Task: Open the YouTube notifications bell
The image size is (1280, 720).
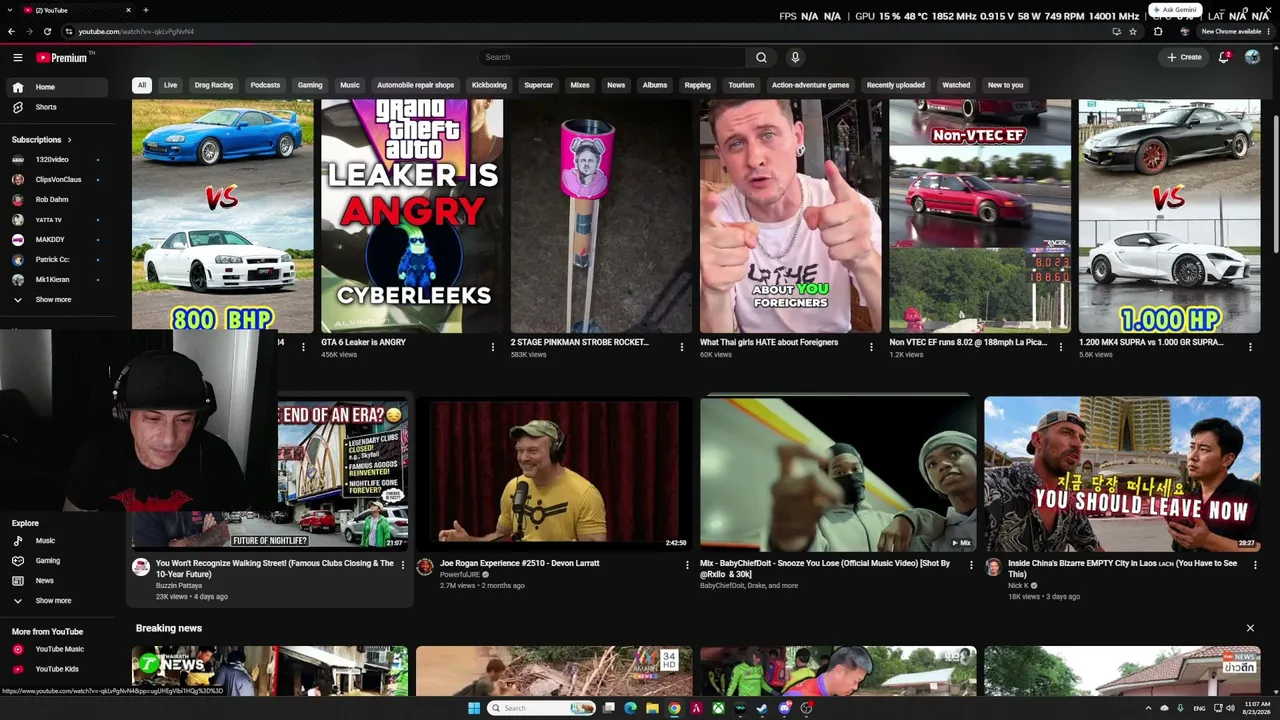Action: point(1224,57)
